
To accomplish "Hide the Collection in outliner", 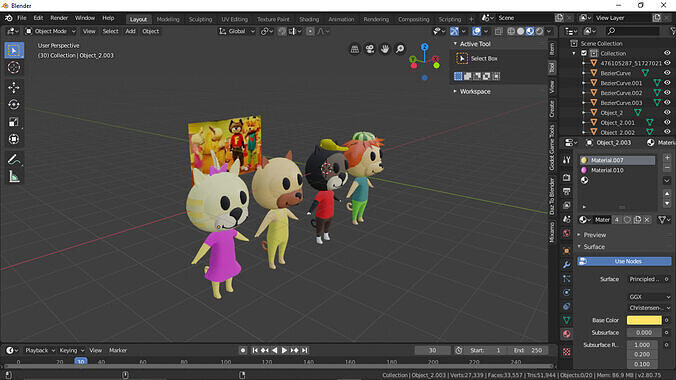I will 667,53.
